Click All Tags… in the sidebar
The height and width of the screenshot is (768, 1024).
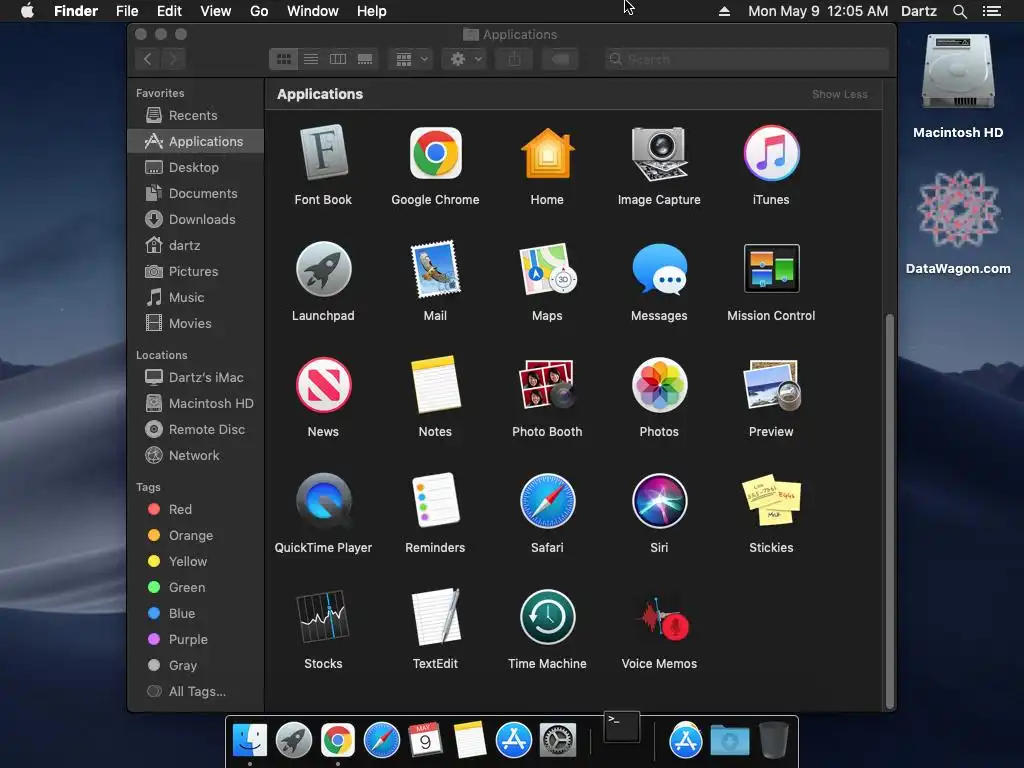(x=195, y=692)
